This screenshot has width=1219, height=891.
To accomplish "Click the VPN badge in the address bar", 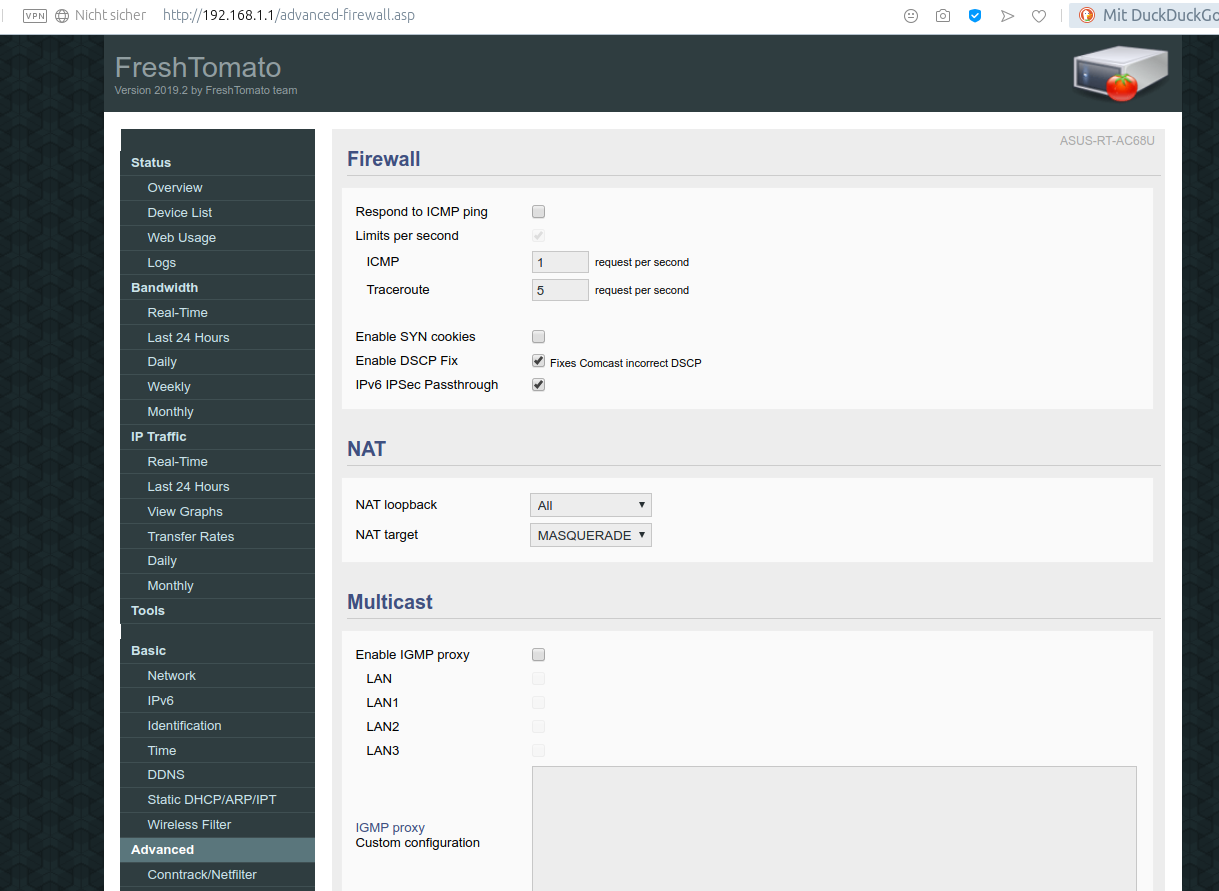I will 34,15.
